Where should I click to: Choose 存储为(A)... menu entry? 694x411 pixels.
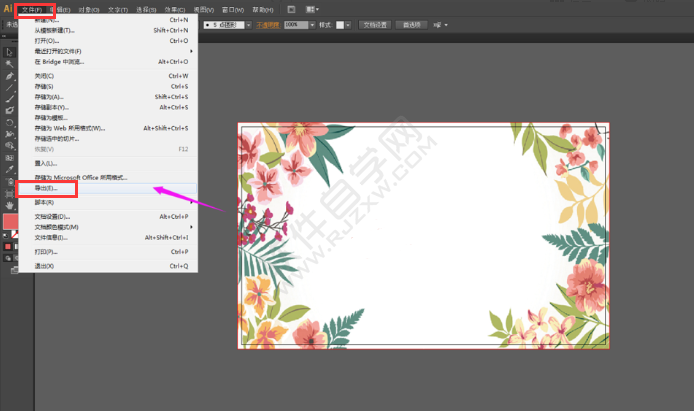[x=49, y=97]
